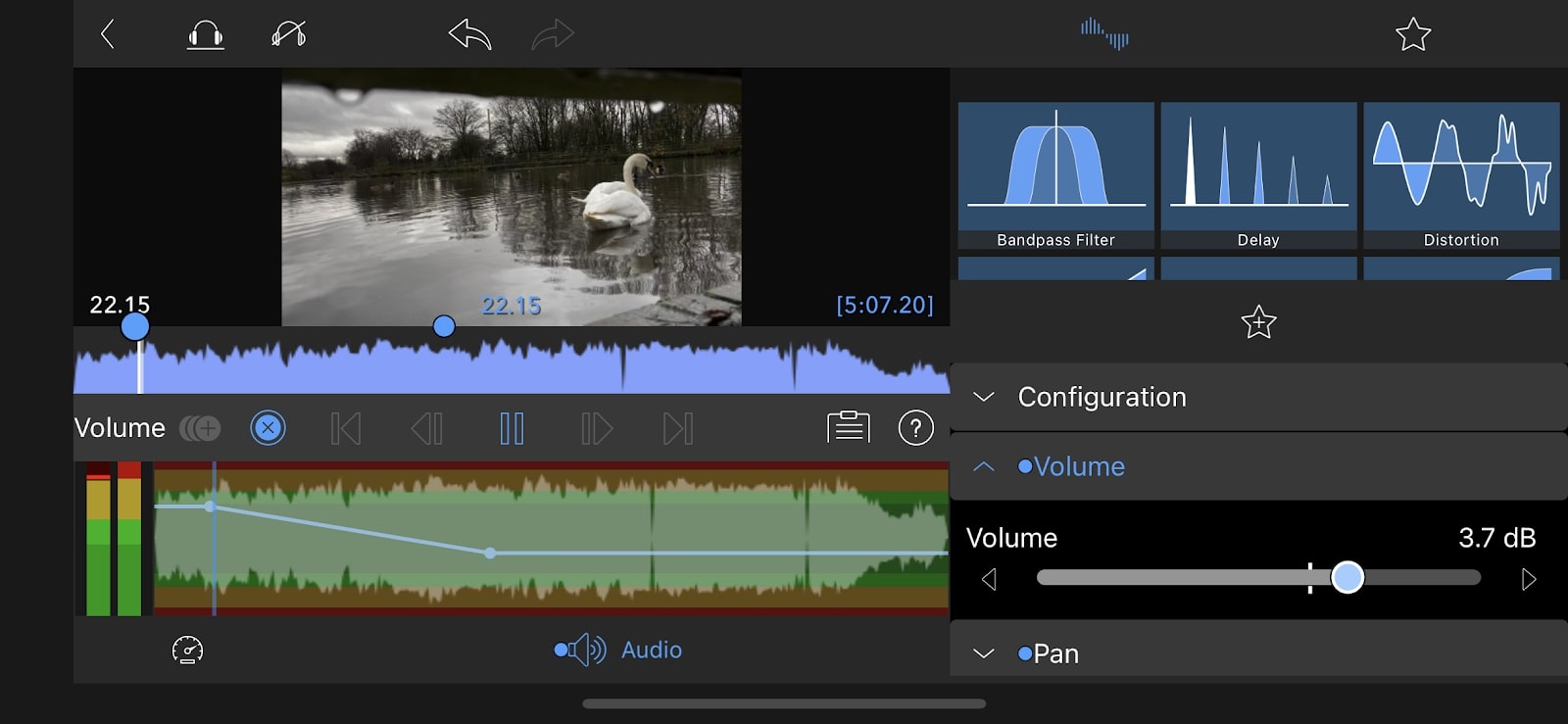Jump to the clip end
Image resolution: width=1568 pixels, height=724 pixels.
tap(678, 428)
